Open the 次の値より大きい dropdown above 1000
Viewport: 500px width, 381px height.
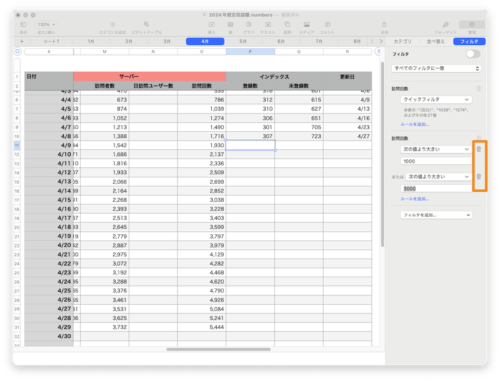point(436,149)
